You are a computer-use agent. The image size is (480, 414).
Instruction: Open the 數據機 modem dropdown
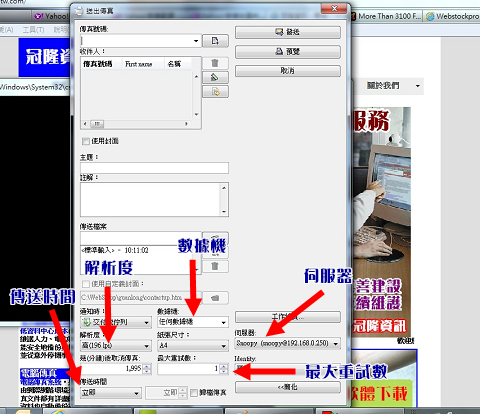click(x=193, y=322)
